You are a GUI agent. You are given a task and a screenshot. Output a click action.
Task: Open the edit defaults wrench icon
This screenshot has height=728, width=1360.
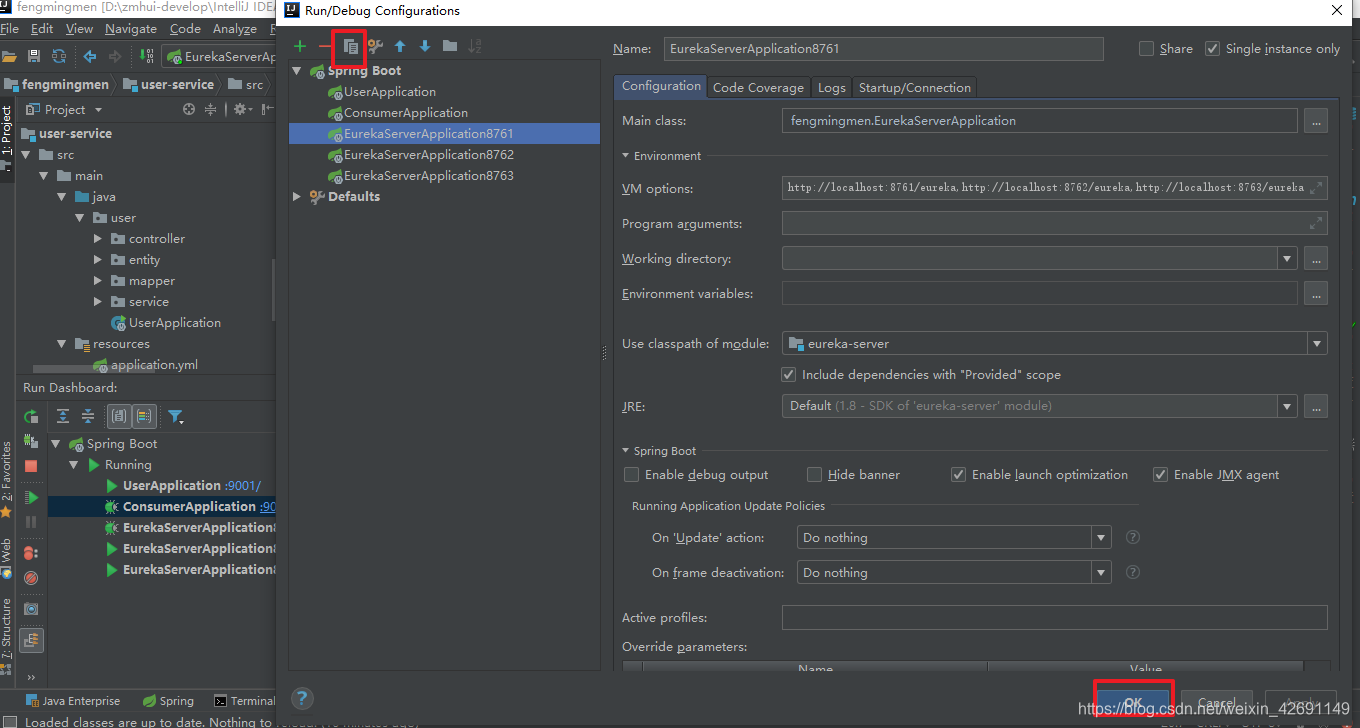coord(375,47)
